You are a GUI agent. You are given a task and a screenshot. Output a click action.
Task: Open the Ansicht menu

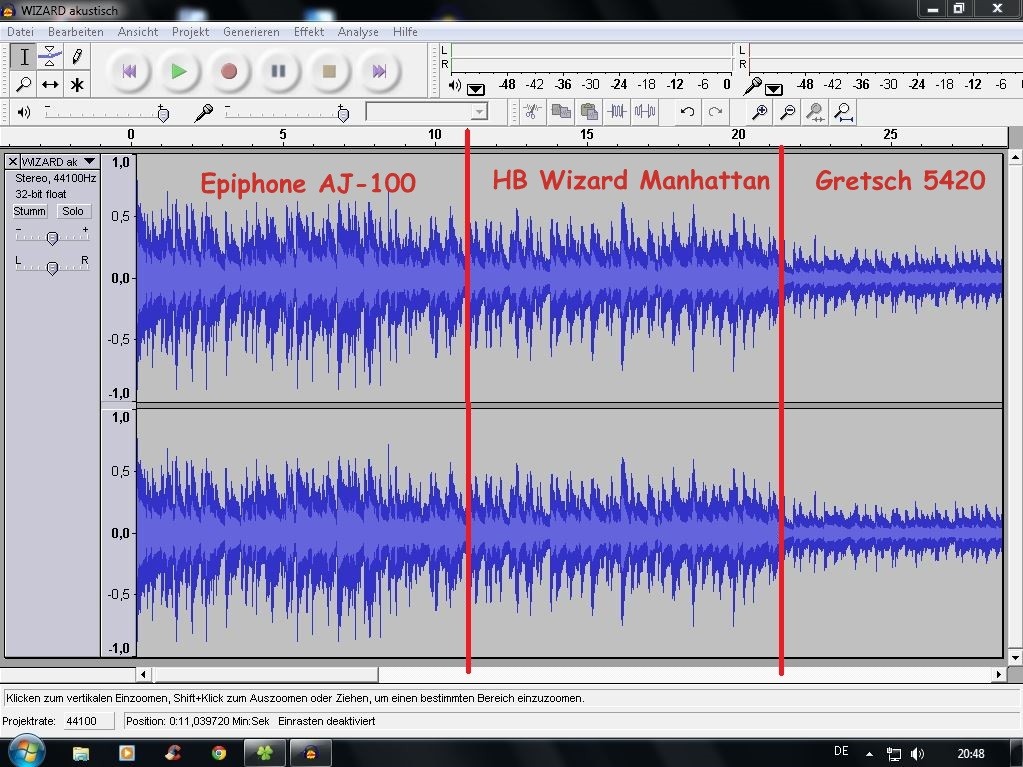coord(138,31)
